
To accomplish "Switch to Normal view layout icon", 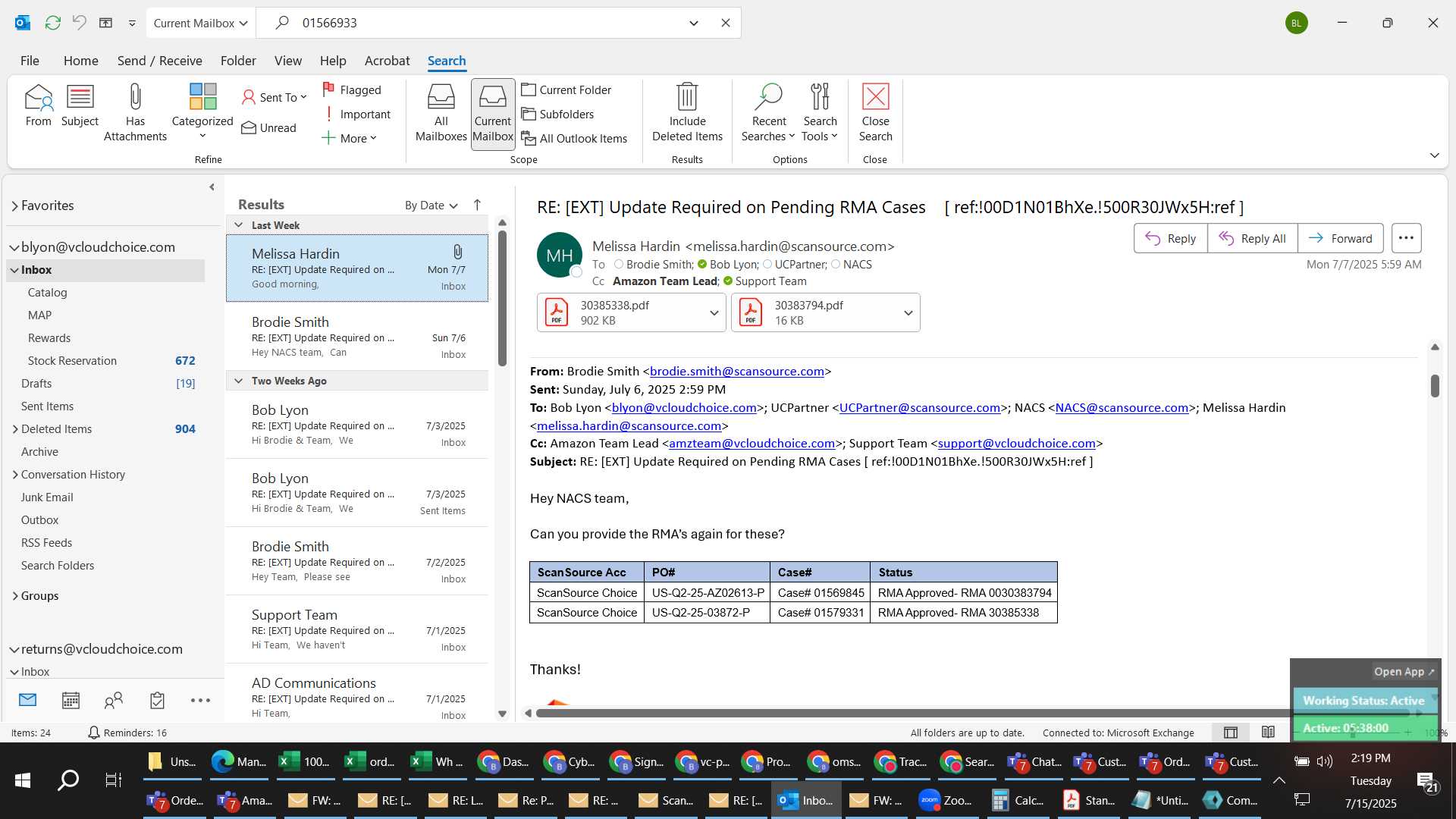I will (1231, 733).
